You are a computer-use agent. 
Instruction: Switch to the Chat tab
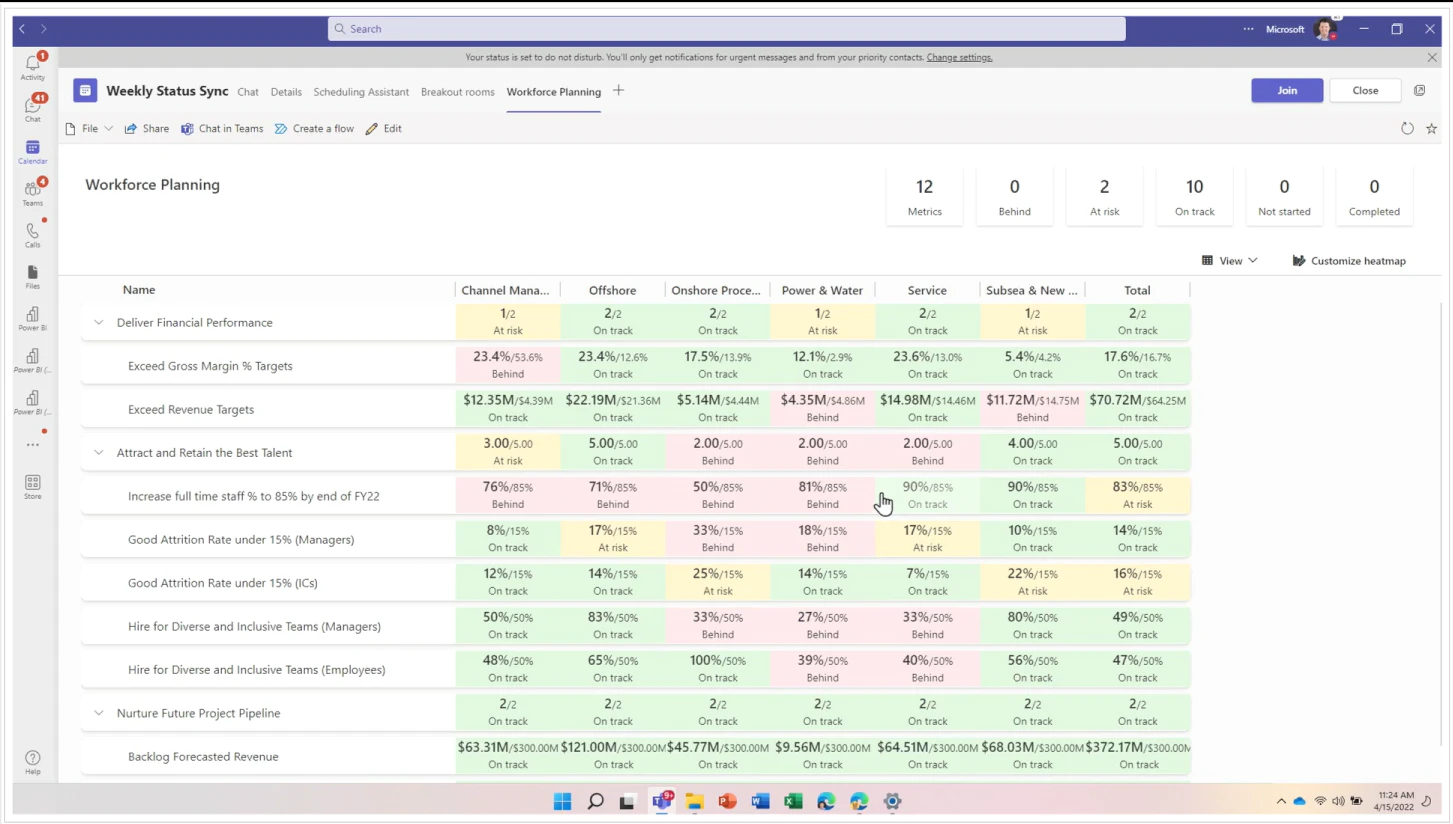coord(248,91)
